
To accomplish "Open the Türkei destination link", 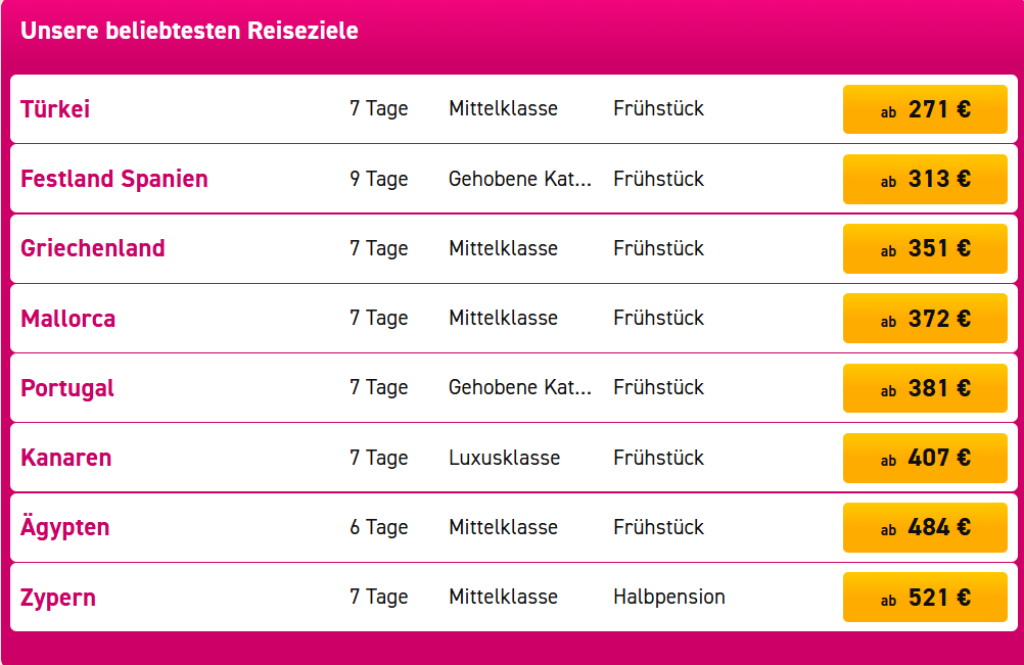I will [x=55, y=109].
